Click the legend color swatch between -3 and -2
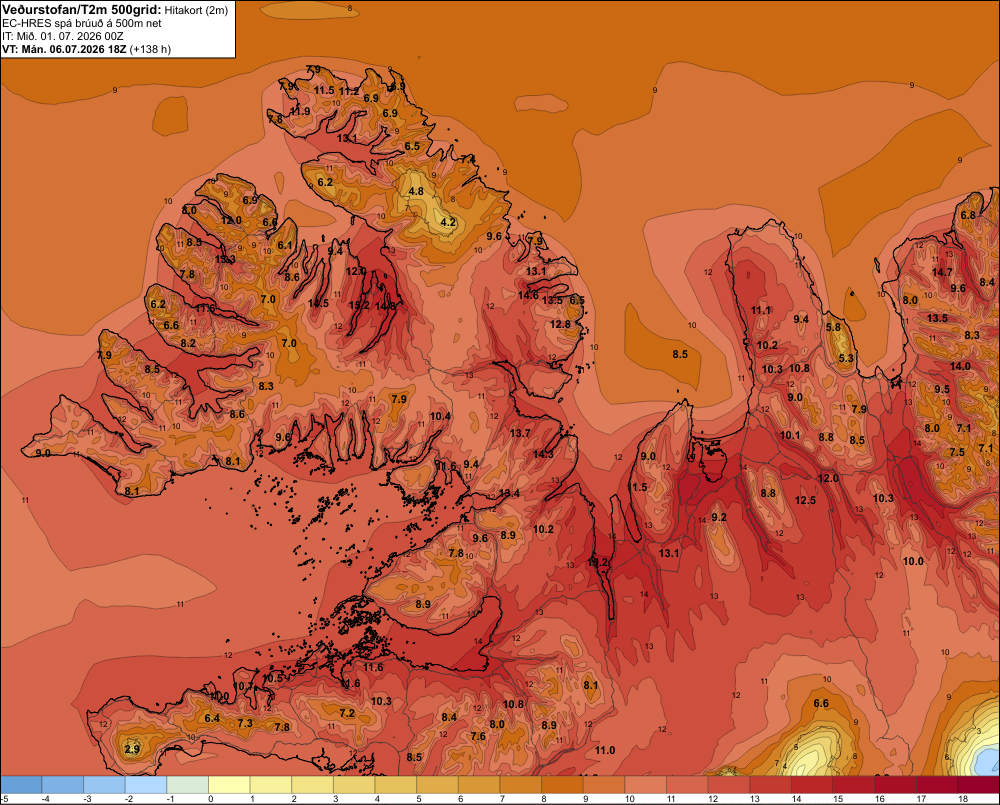The height and width of the screenshot is (805, 1000). point(105,785)
